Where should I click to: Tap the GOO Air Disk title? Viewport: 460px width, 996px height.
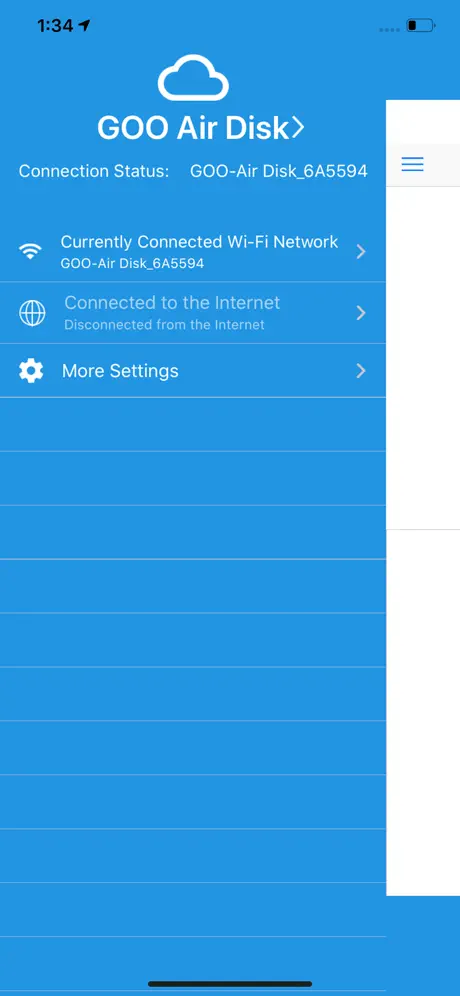click(193, 128)
